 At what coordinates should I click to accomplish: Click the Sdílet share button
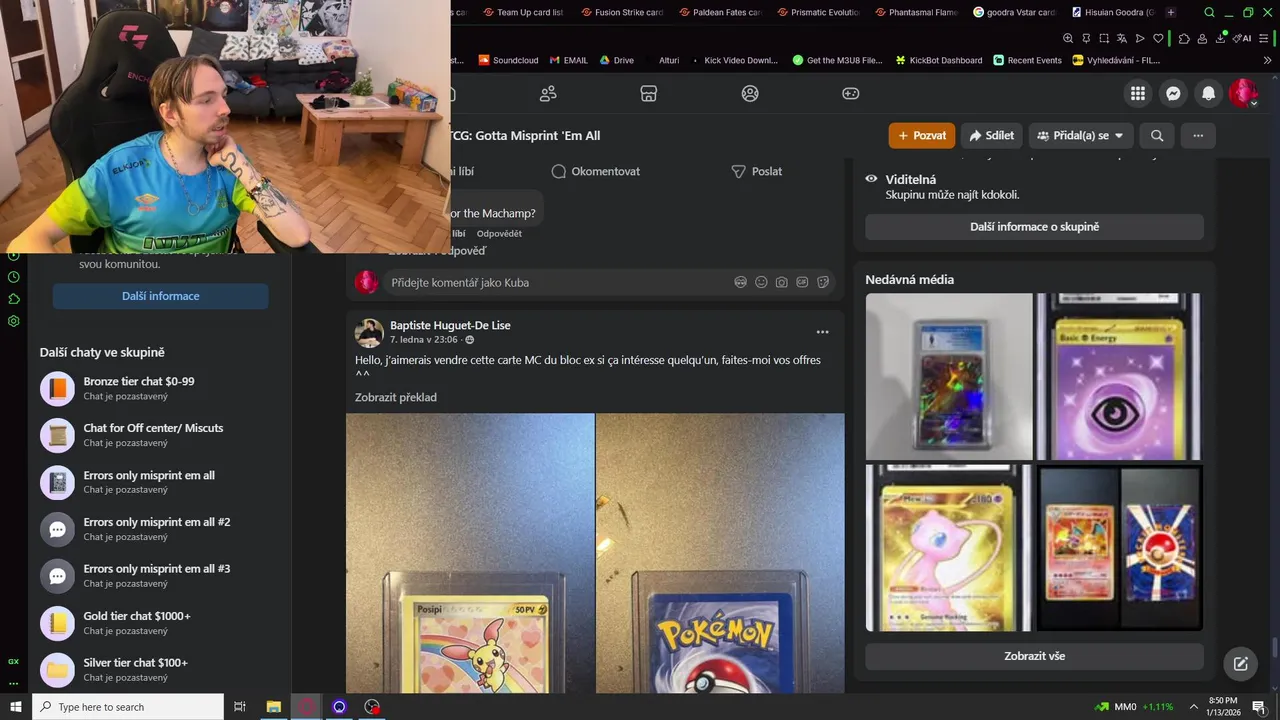pos(992,135)
